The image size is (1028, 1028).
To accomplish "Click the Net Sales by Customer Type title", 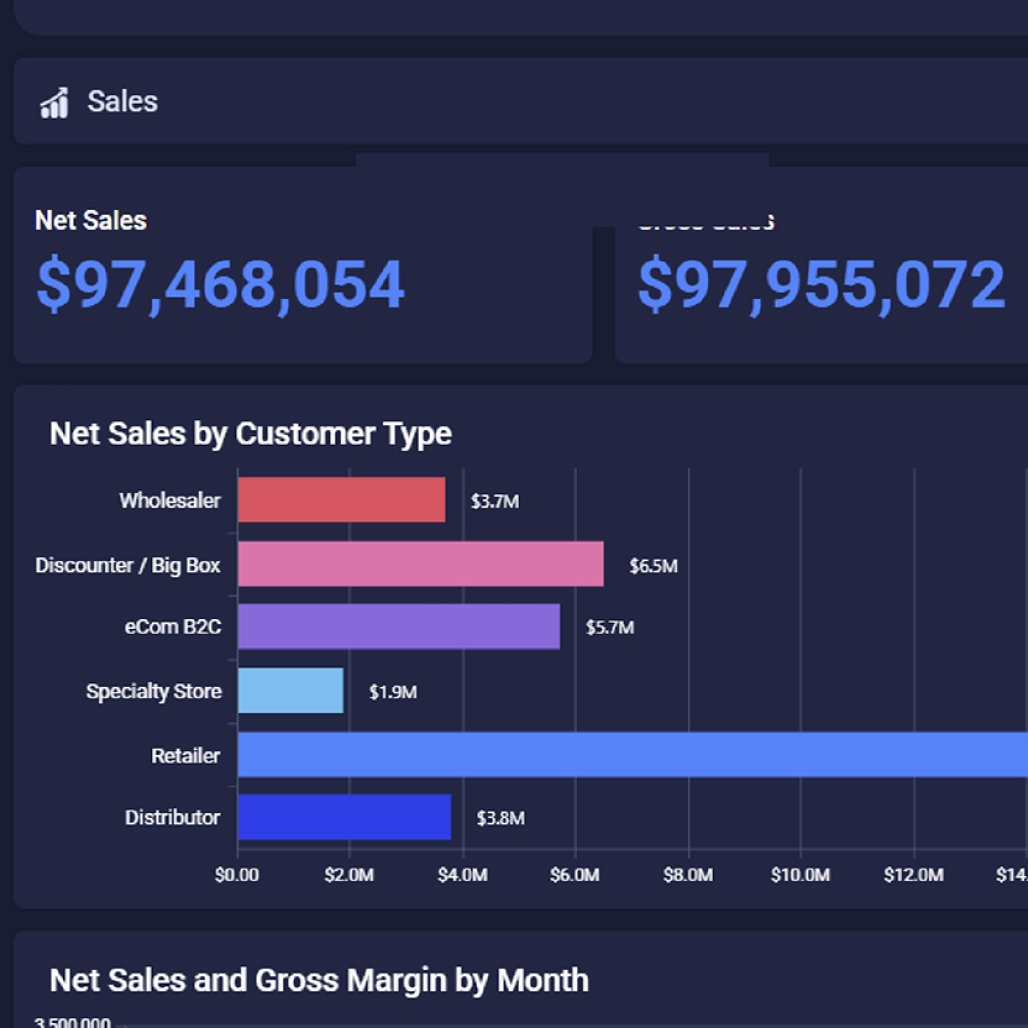I will pyautogui.click(x=250, y=434).
